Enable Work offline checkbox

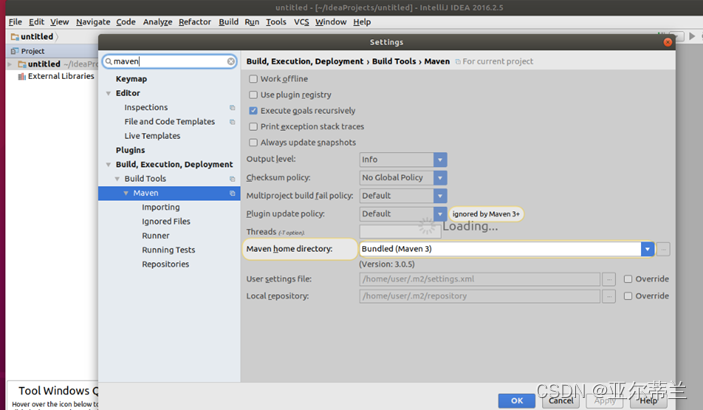(253, 79)
